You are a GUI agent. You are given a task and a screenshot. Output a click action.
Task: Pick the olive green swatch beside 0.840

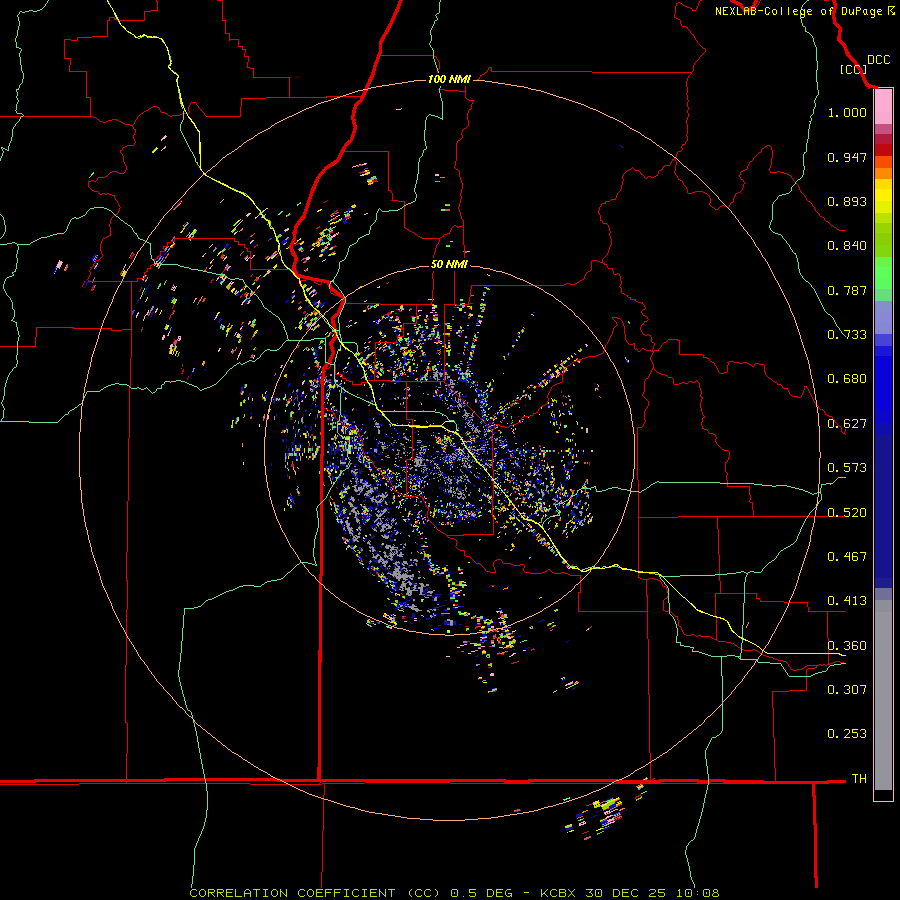tap(883, 240)
